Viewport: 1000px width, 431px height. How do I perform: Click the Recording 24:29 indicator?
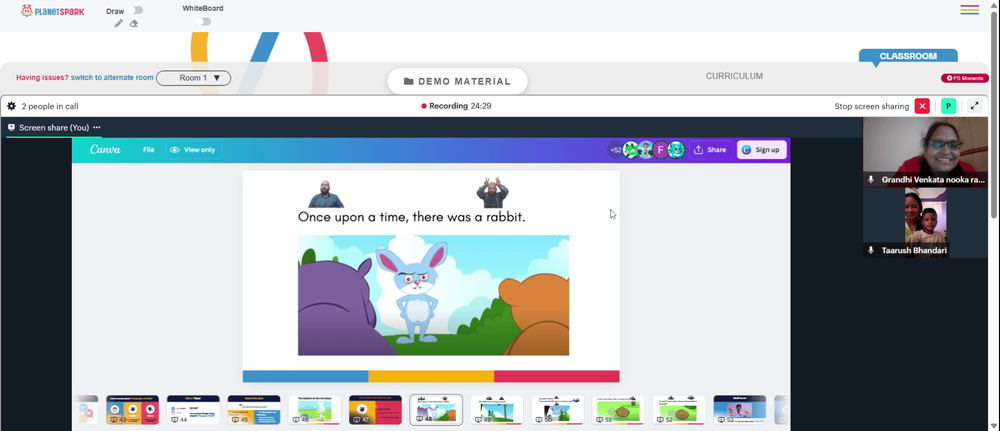[456, 106]
